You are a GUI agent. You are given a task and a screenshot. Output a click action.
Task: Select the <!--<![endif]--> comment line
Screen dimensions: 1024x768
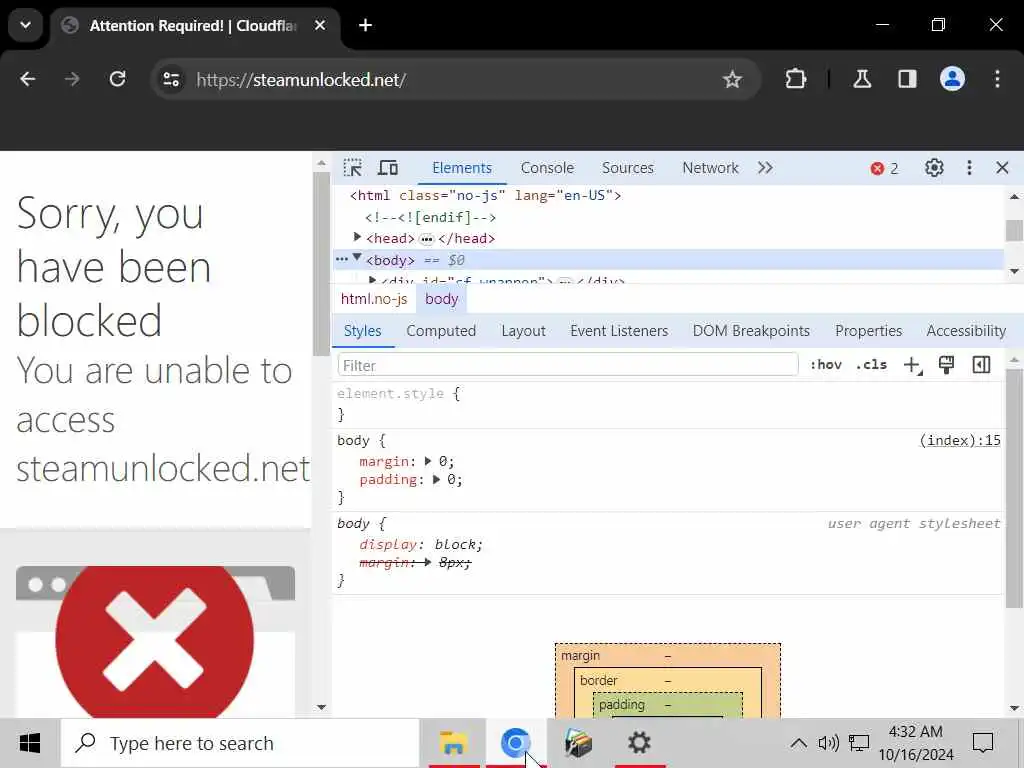430,217
